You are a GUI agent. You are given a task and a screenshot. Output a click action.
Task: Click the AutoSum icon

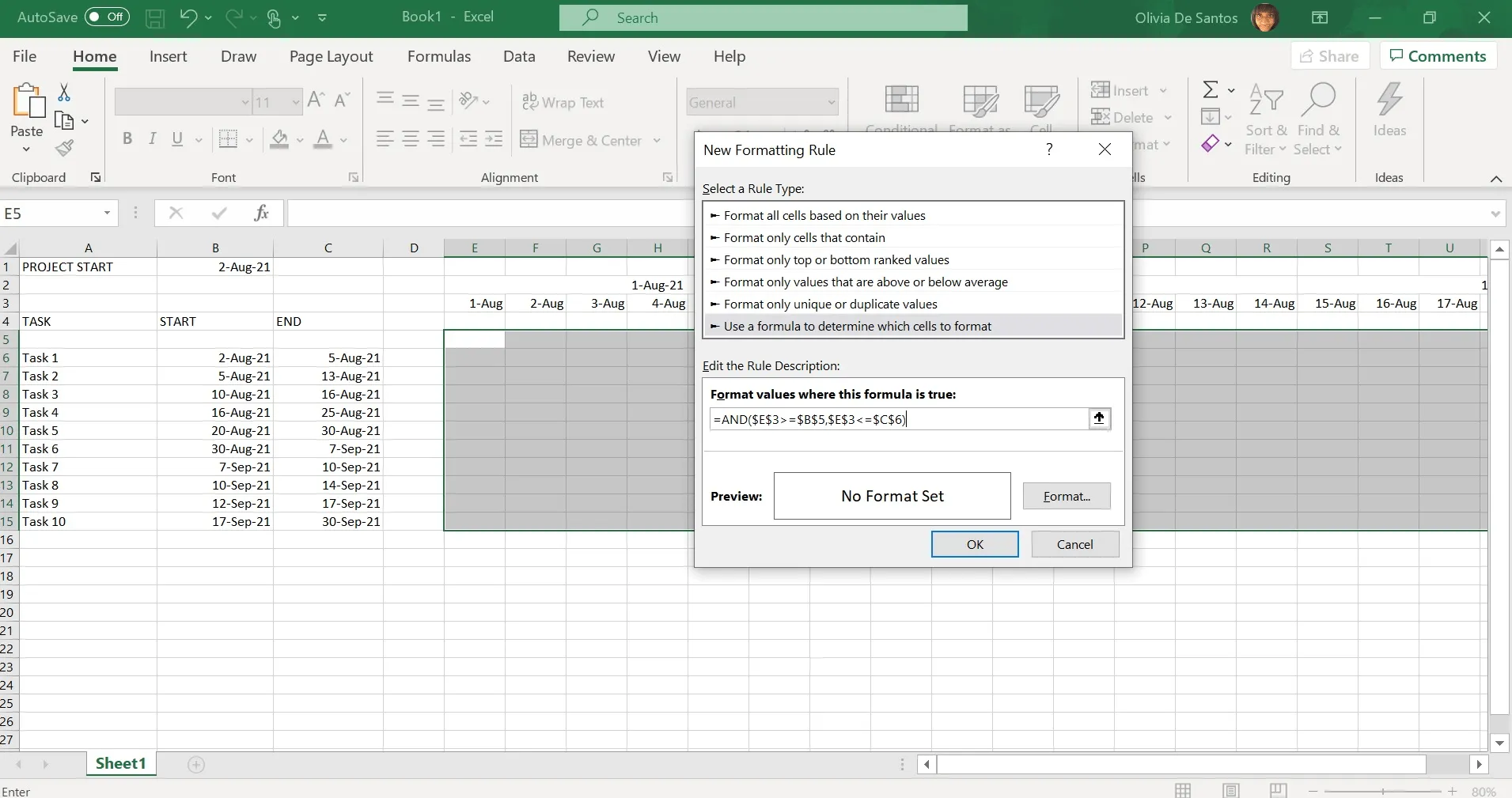[1213, 88]
